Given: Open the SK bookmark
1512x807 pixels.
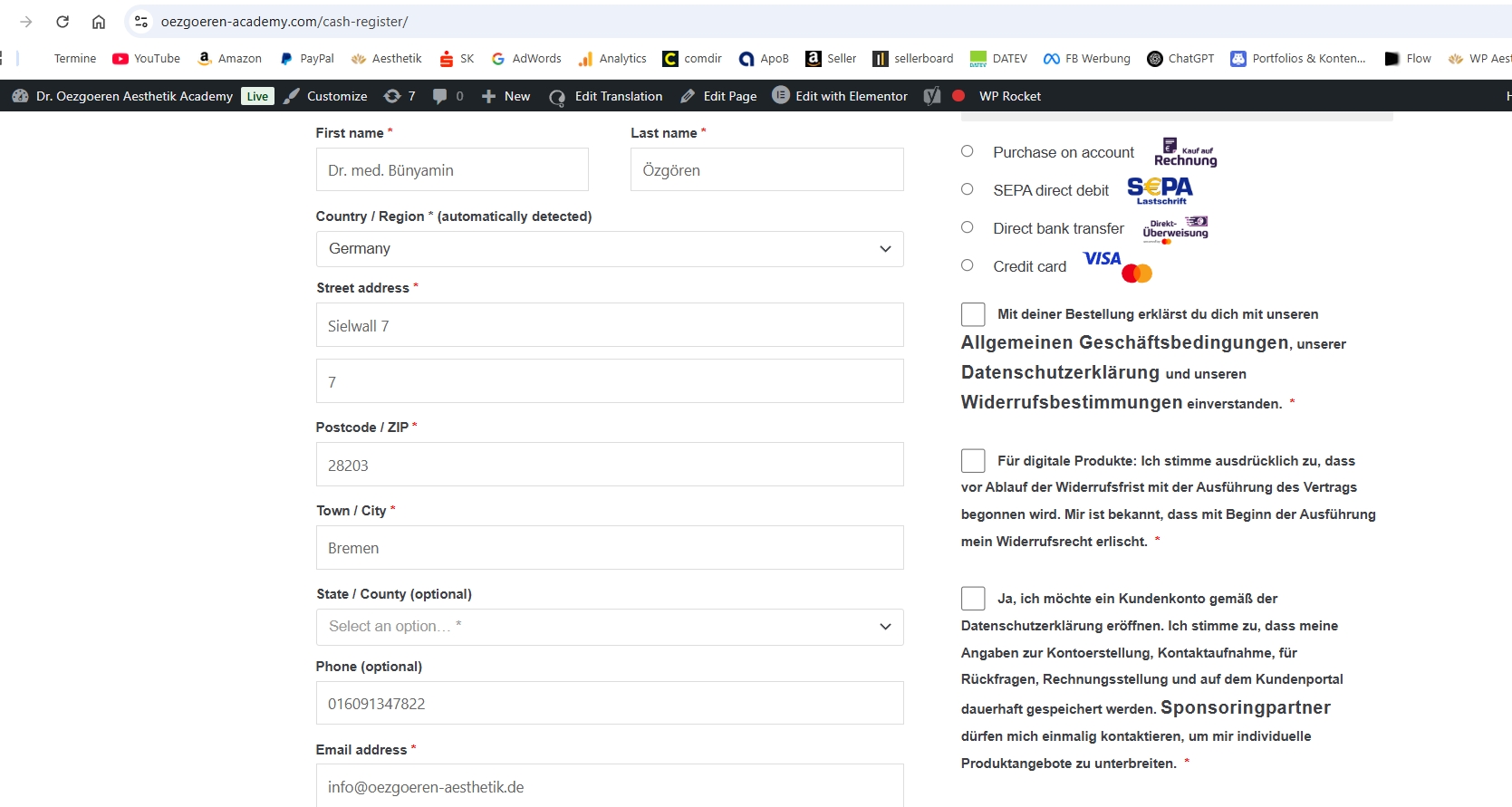Looking at the screenshot, I should [457, 58].
